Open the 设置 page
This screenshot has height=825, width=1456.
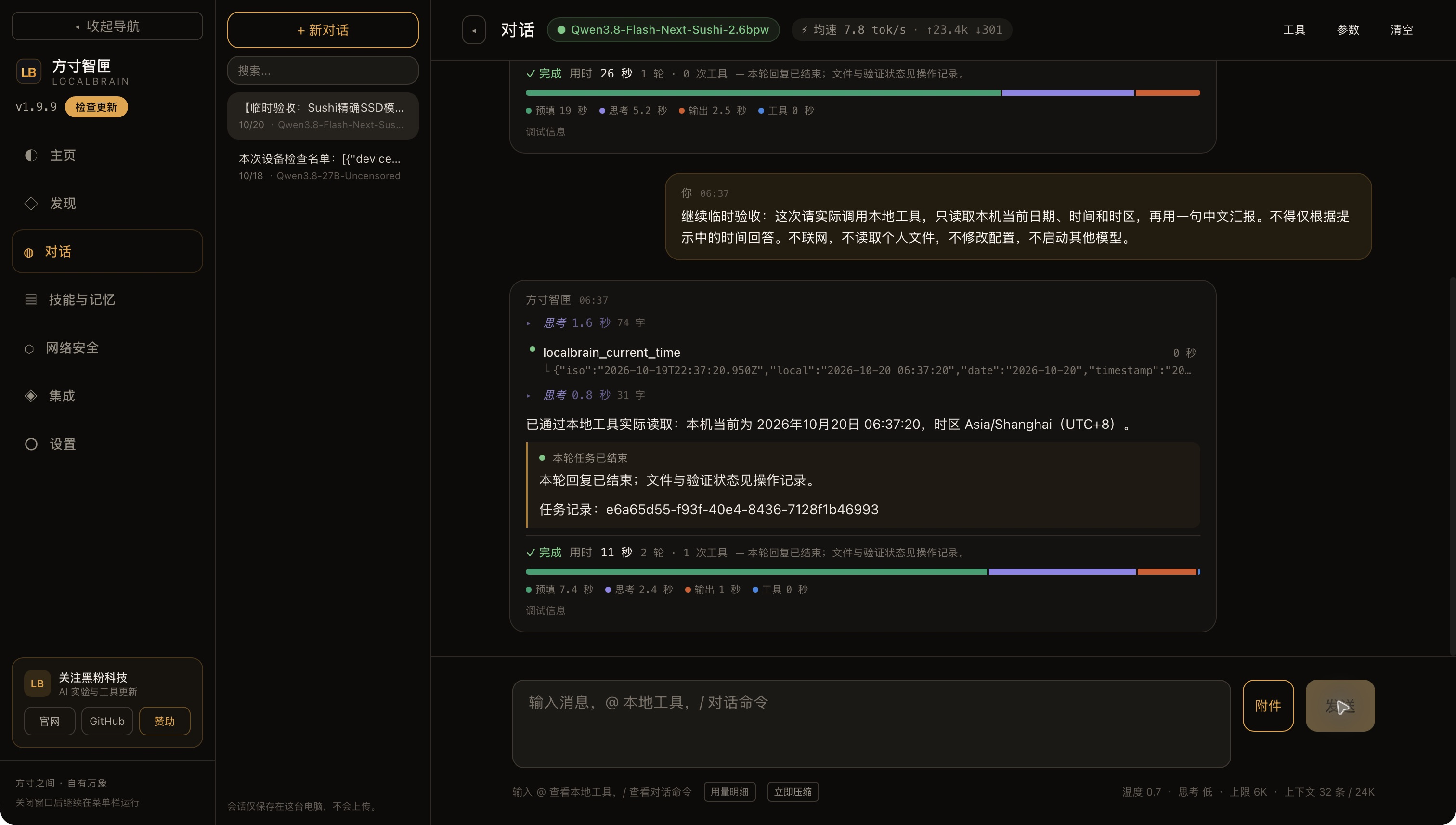click(107, 444)
